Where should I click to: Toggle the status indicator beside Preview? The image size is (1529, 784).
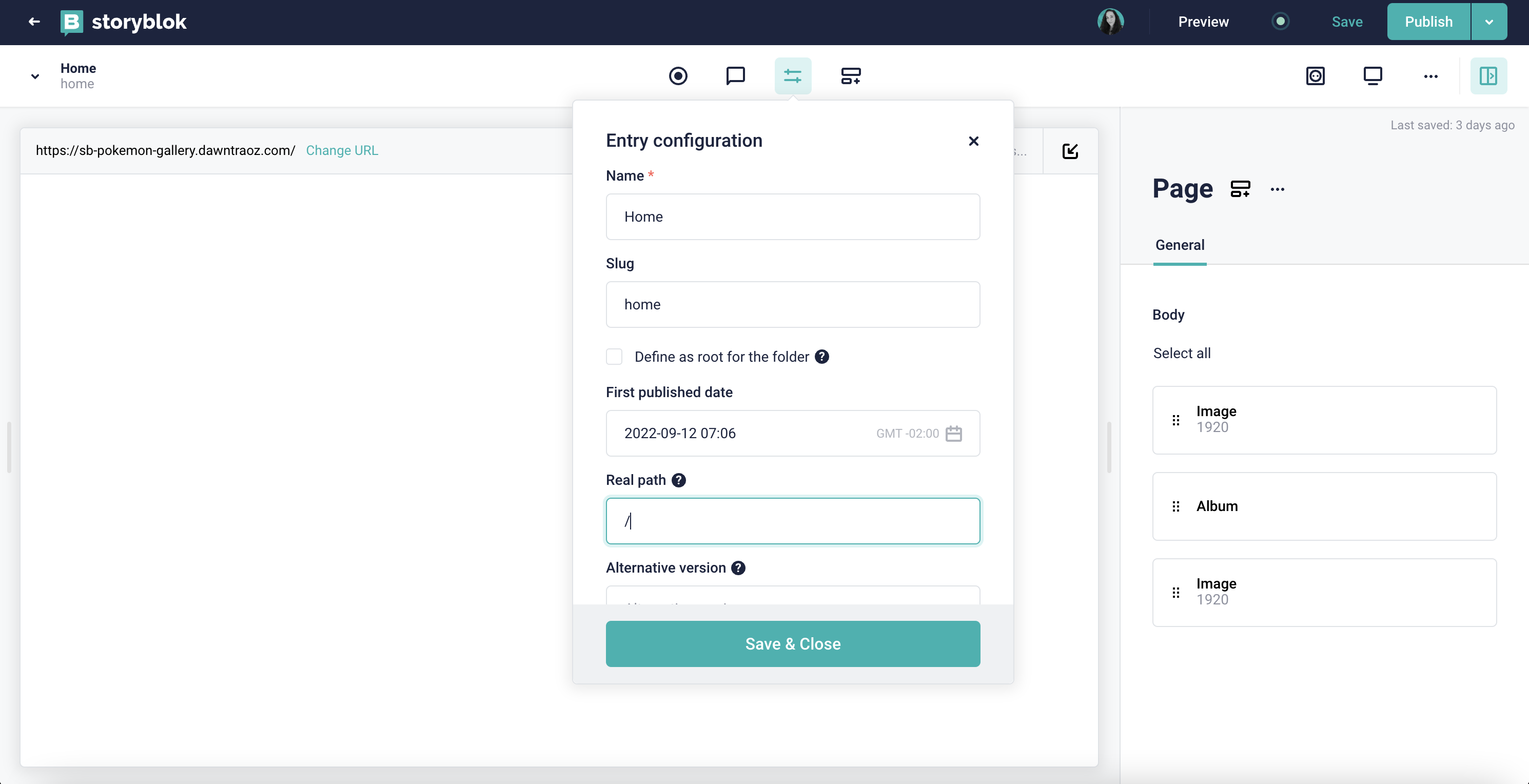pos(1280,22)
